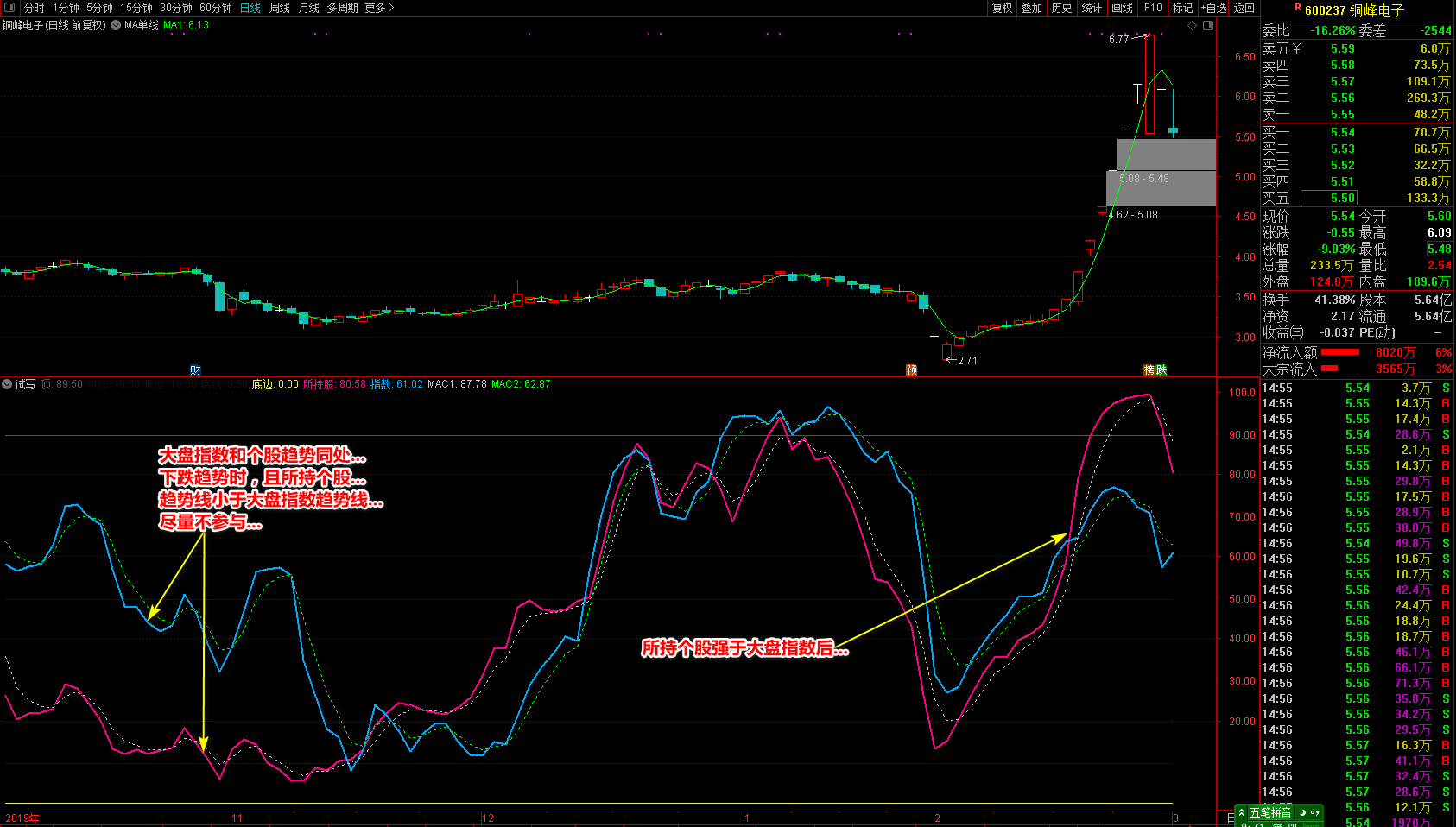Switch to the 周线 weekly chart
This screenshot has width=1456, height=827.
[280, 8]
